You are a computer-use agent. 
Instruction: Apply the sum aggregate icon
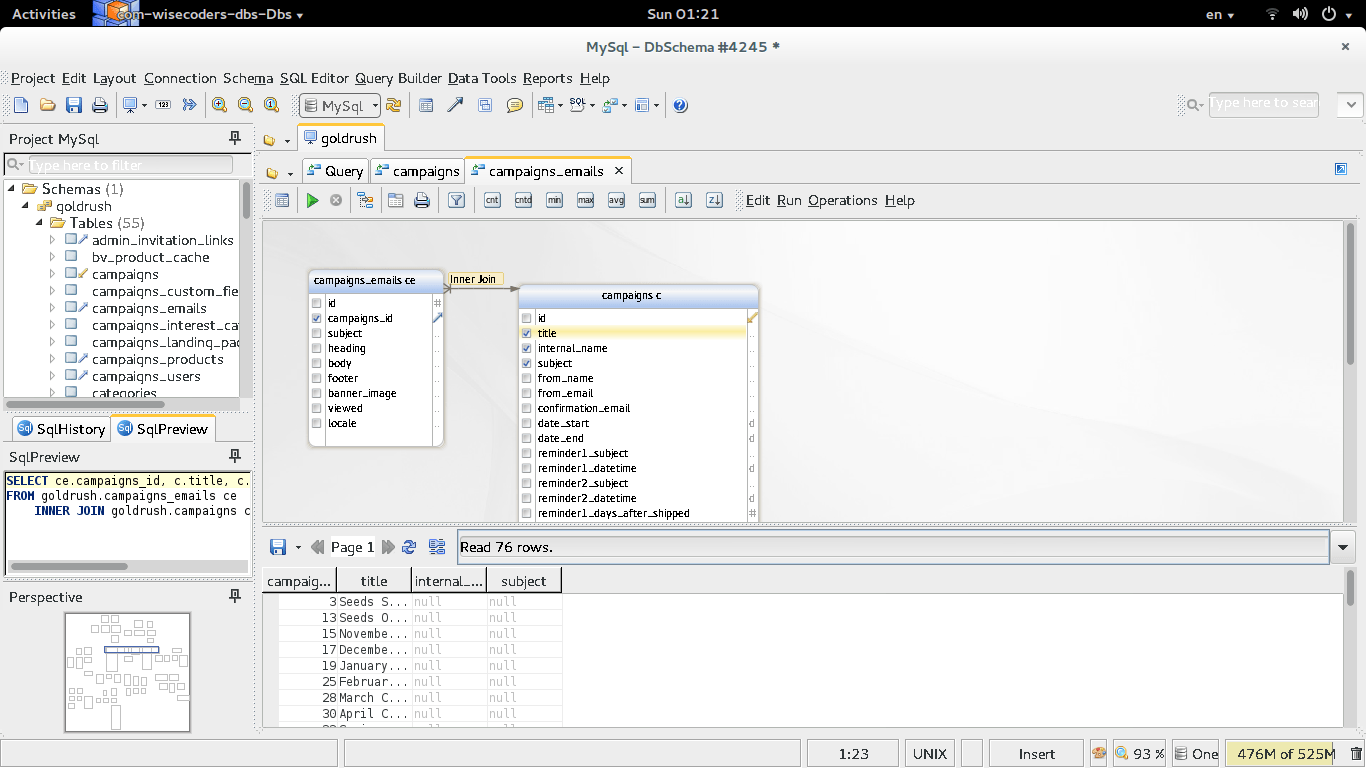pyautogui.click(x=647, y=200)
